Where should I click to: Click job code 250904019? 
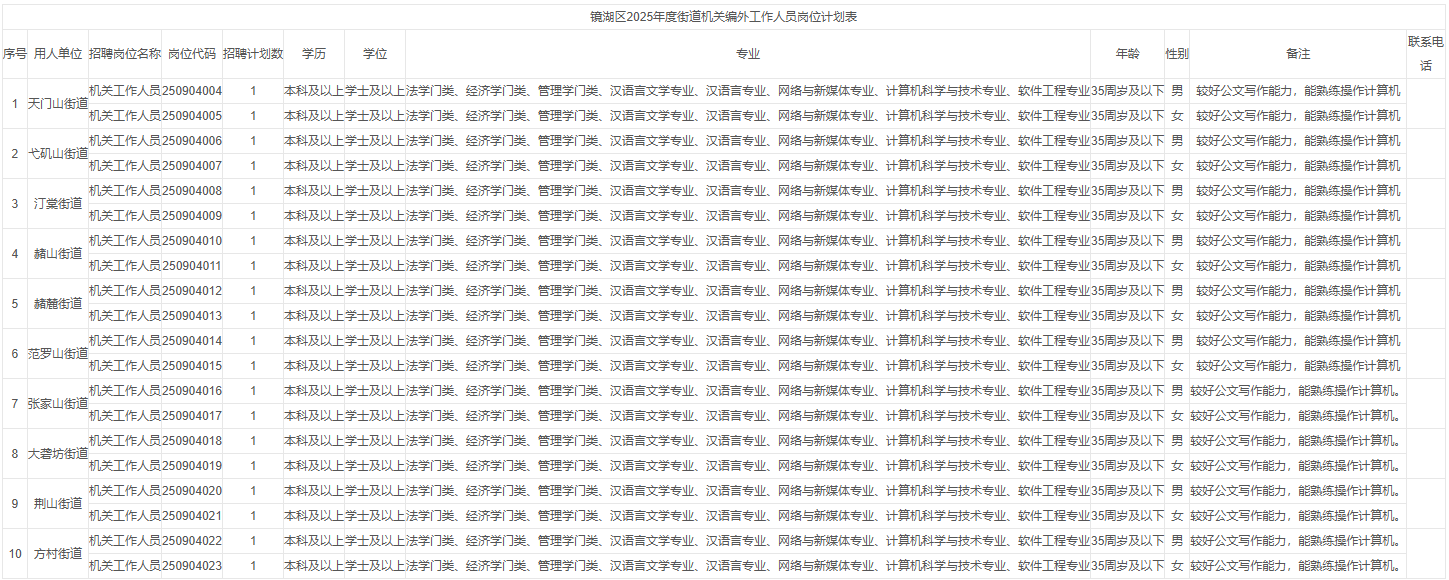tap(192, 465)
